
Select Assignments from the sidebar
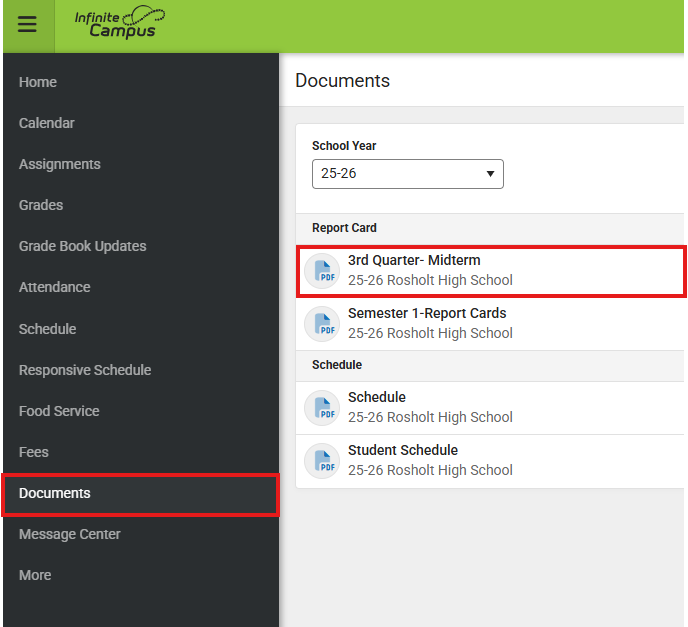[x=60, y=164]
